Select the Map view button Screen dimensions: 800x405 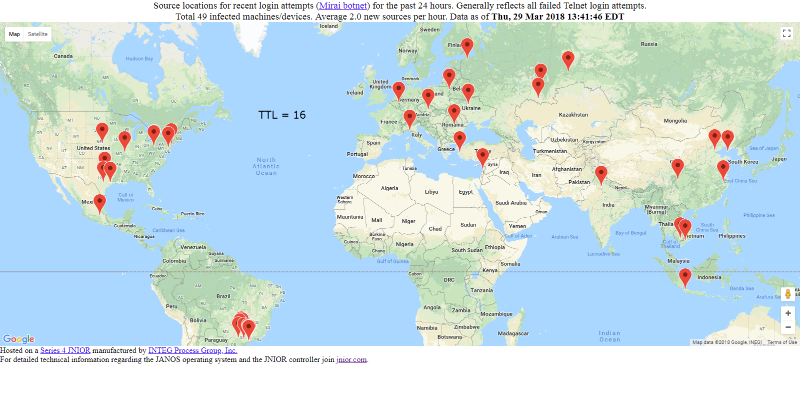pyautogui.click(x=14, y=34)
